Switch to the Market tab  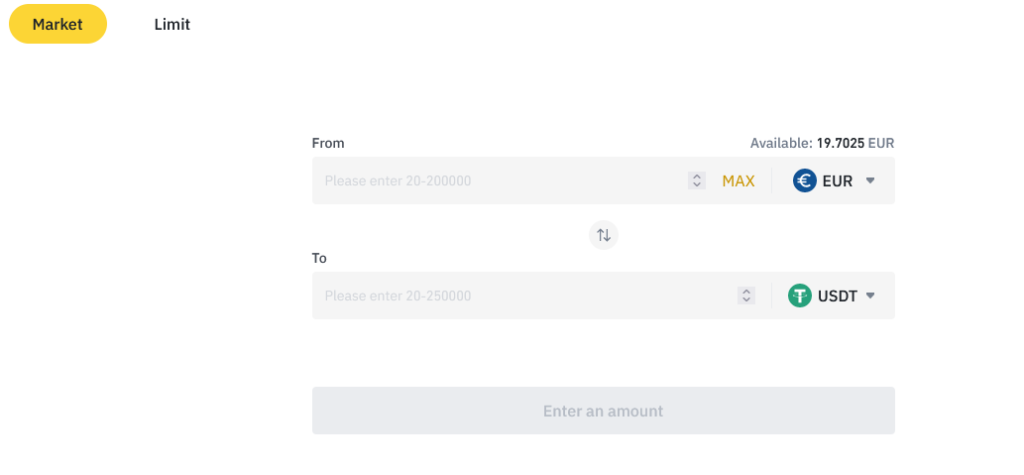[x=57, y=24]
